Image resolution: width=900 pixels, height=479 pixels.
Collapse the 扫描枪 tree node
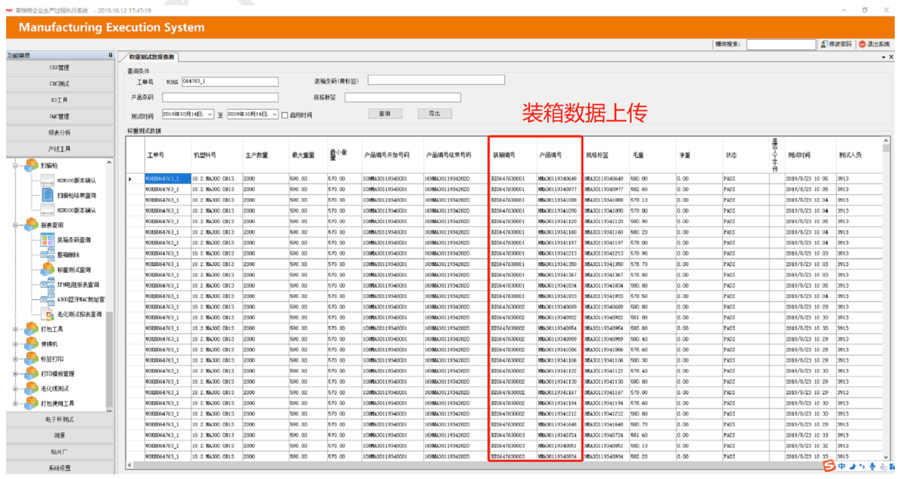click(x=16, y=166)
